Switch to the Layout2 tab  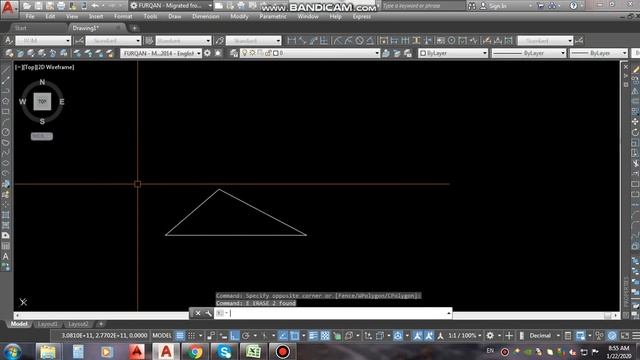(x=78, y=324)
